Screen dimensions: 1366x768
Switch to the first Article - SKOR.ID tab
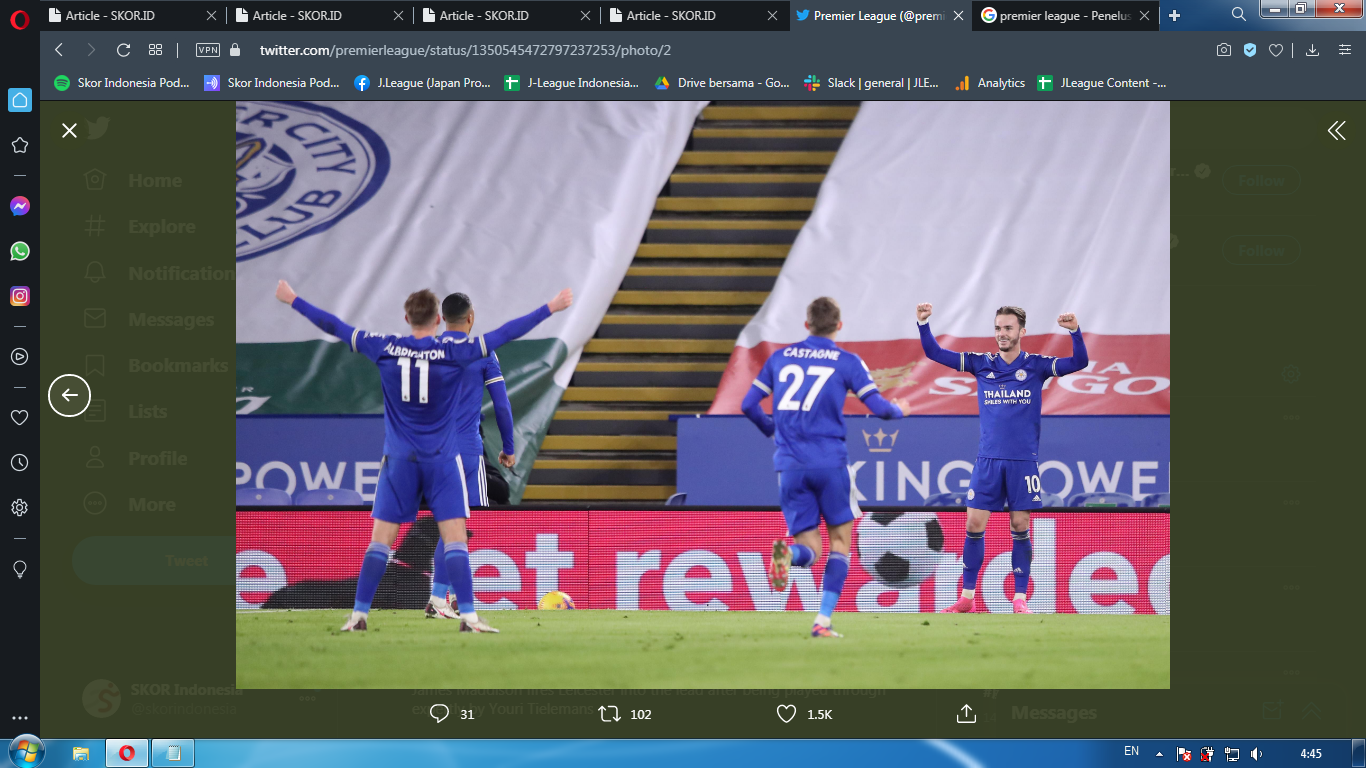coord(133,15)
